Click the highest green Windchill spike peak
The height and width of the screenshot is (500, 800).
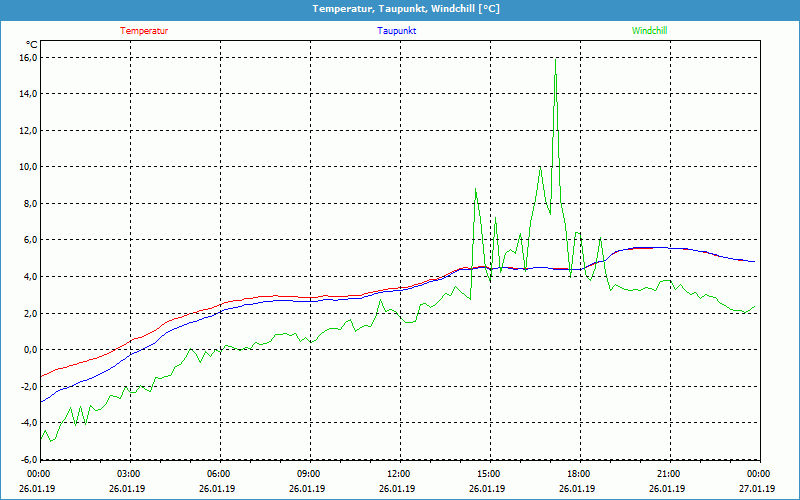(x=556, y=60)
